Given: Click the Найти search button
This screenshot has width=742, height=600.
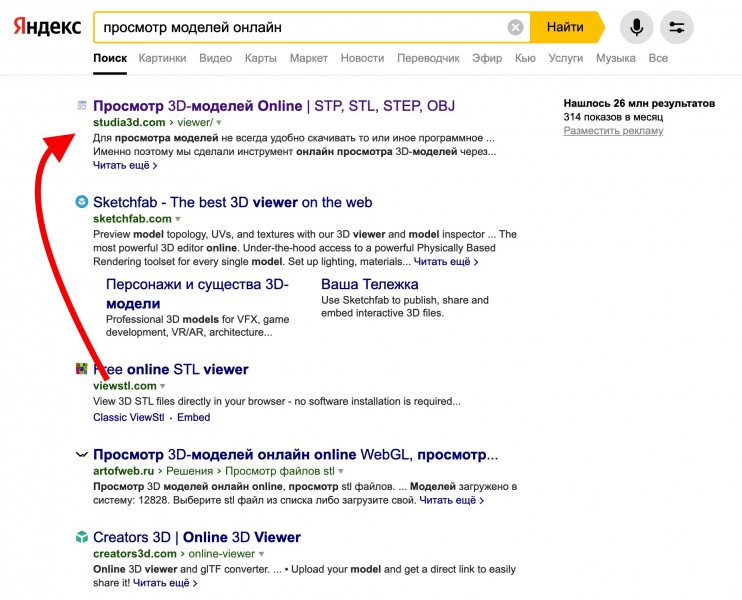Looking at the screenshot, I should 565,27.
